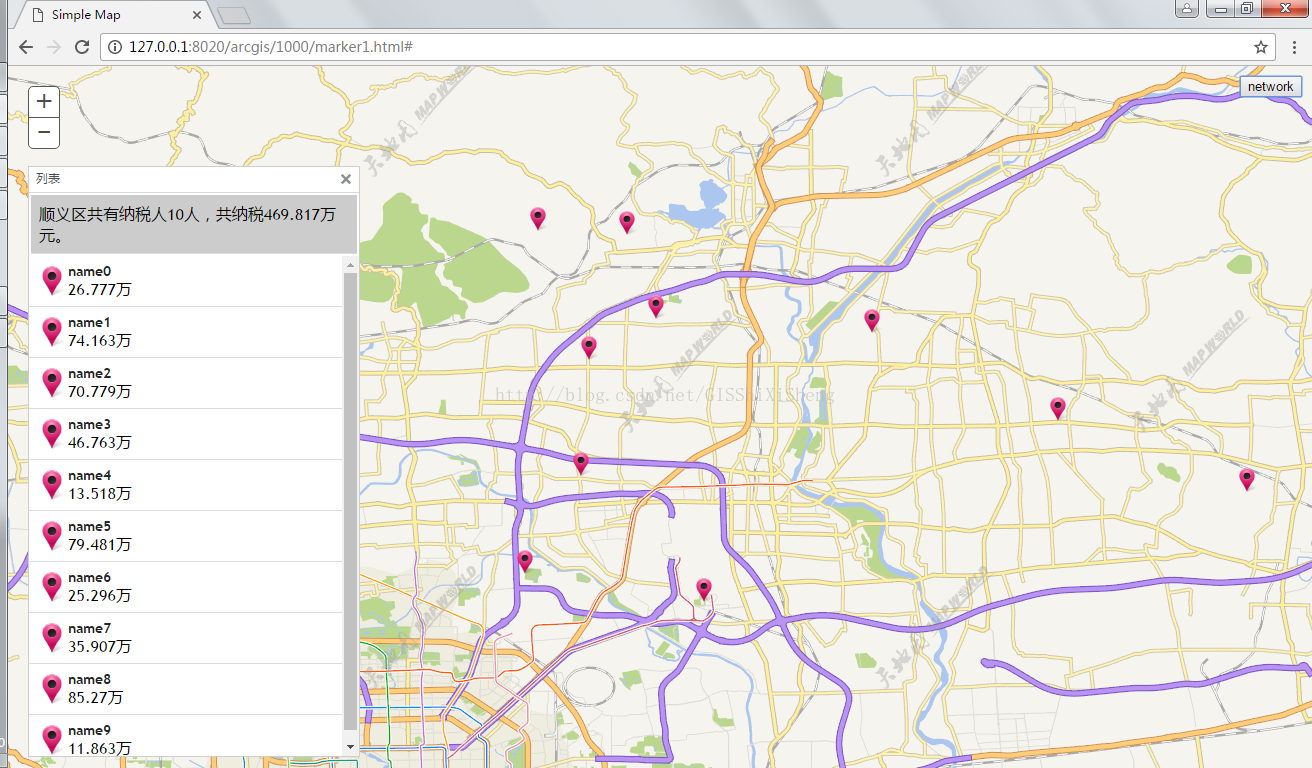This screenshot has width=1312, height=768.
Task: Select the marker icon beside name7
Action: tap(52, 638)
